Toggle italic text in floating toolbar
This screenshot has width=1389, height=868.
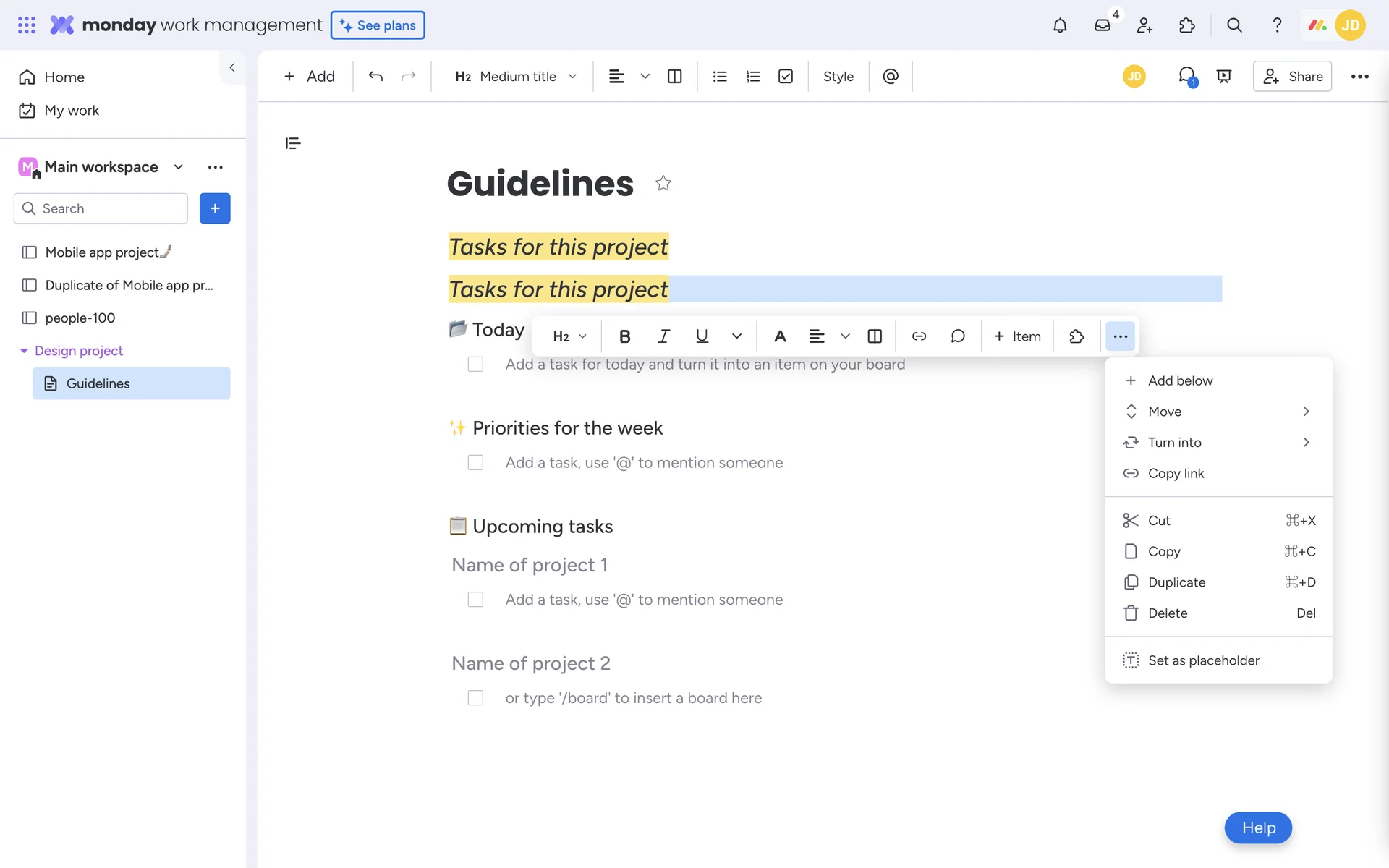(663, 336)
